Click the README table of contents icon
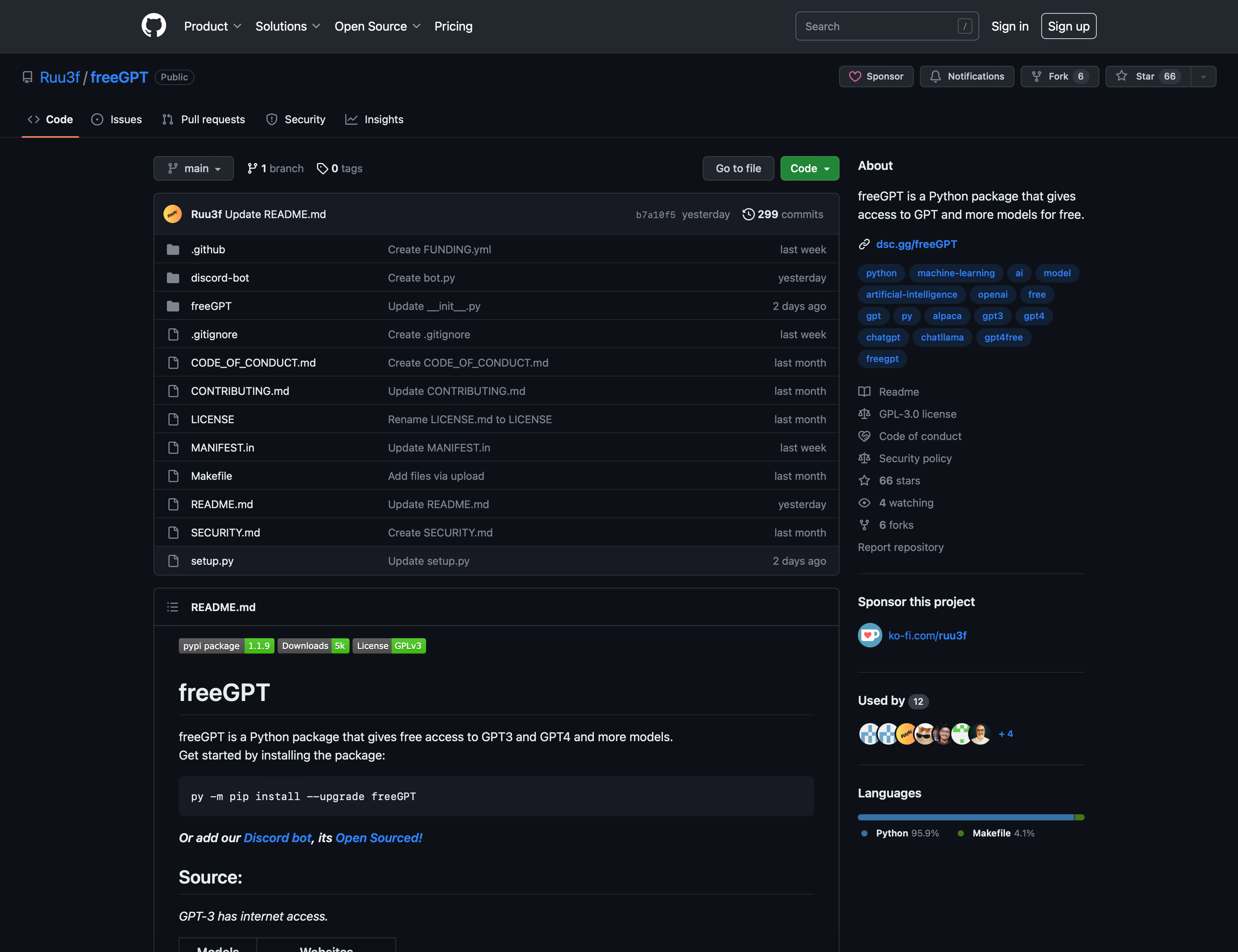The image size is (1238, 952). pos(172,608)
